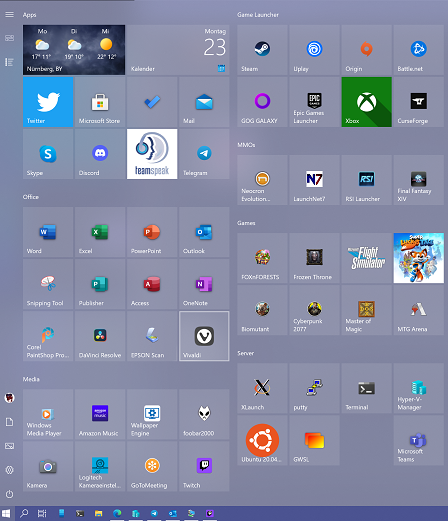Open the green Xbox tile

coord(366,102)
